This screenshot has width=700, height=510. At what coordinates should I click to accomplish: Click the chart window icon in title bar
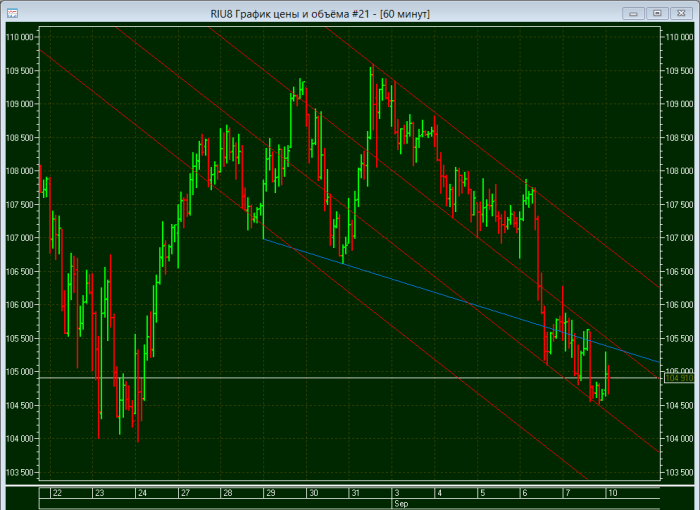12,13
